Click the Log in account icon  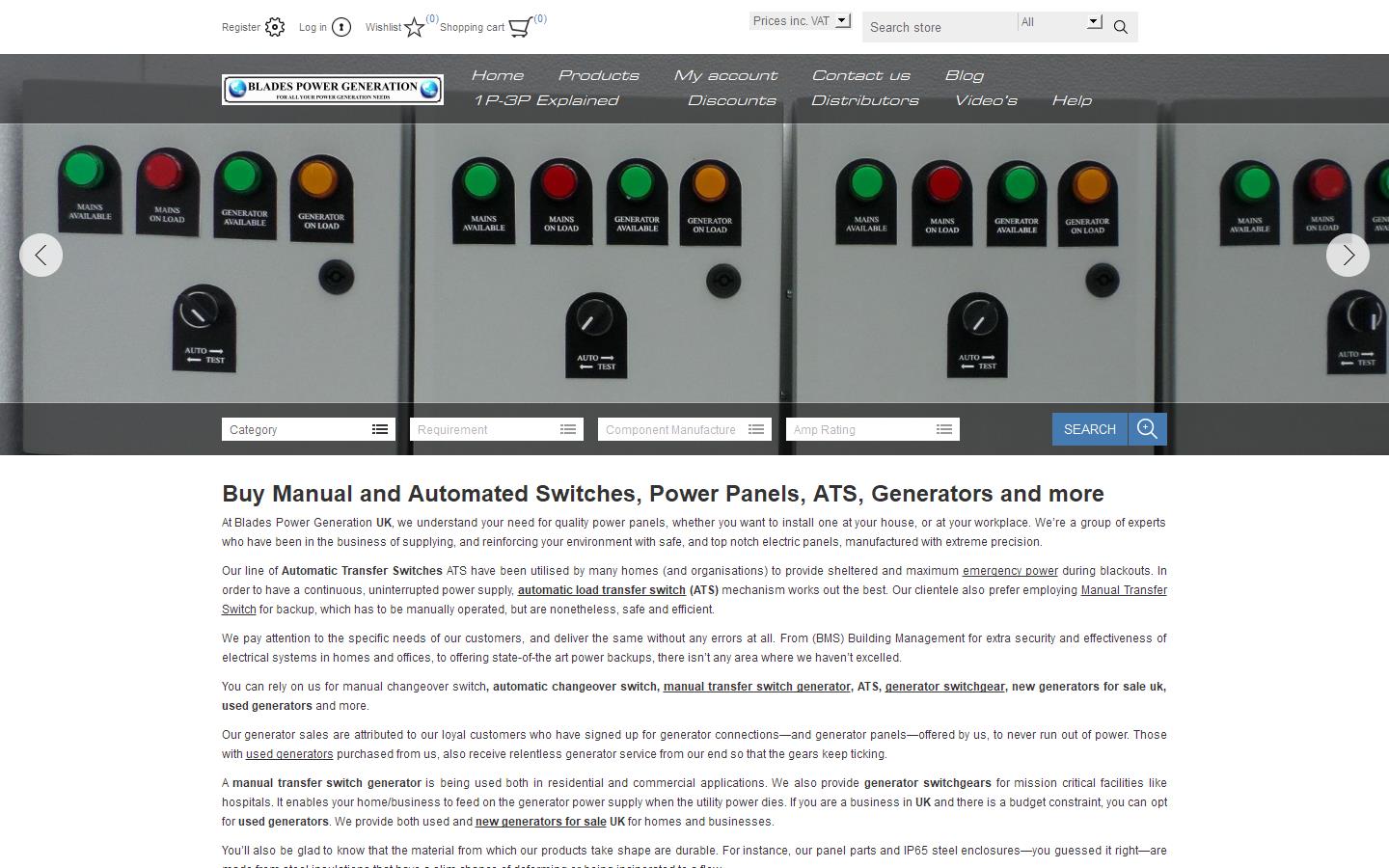click(343, 27)
